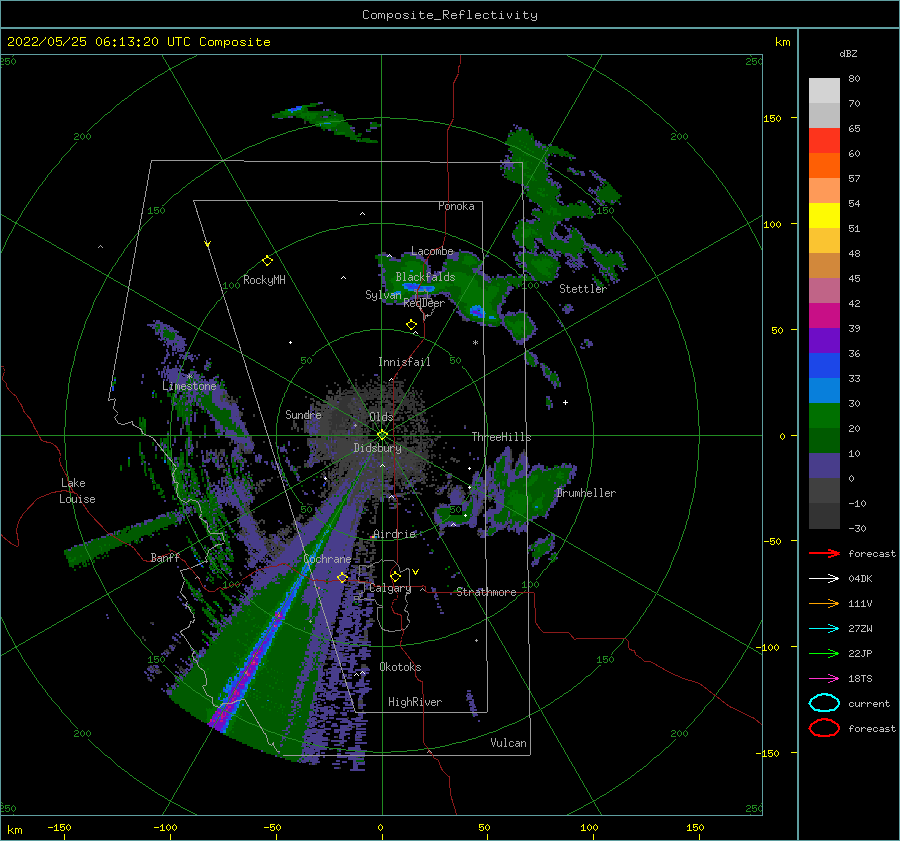Click the cyan current ellipse legend icon
This screenshot has height=841, width=900.
[824, 703]
